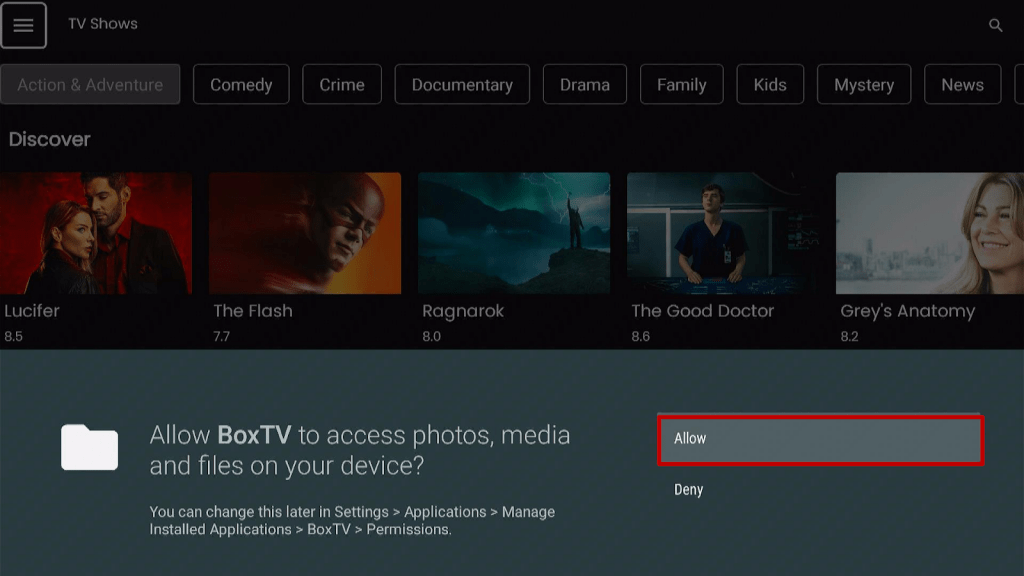This screenshot has height=576, width=1024.
Task: Click the TV Shows page title
Action: (103, 24)
